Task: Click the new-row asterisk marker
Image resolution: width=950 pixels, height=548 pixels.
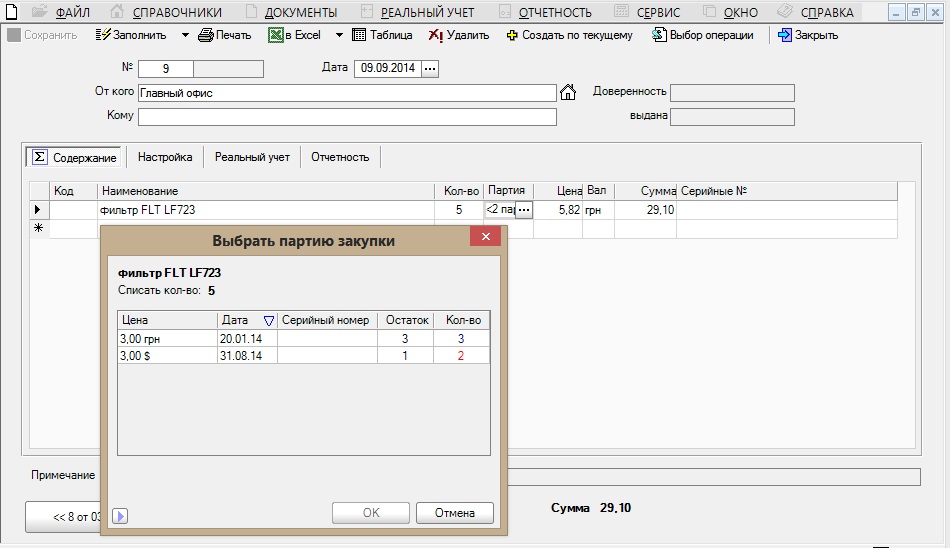Action: click(x=39, y=228)
